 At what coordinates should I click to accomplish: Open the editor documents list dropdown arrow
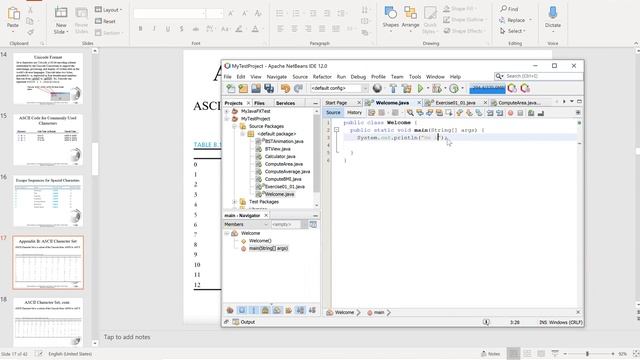pos(571,101)
